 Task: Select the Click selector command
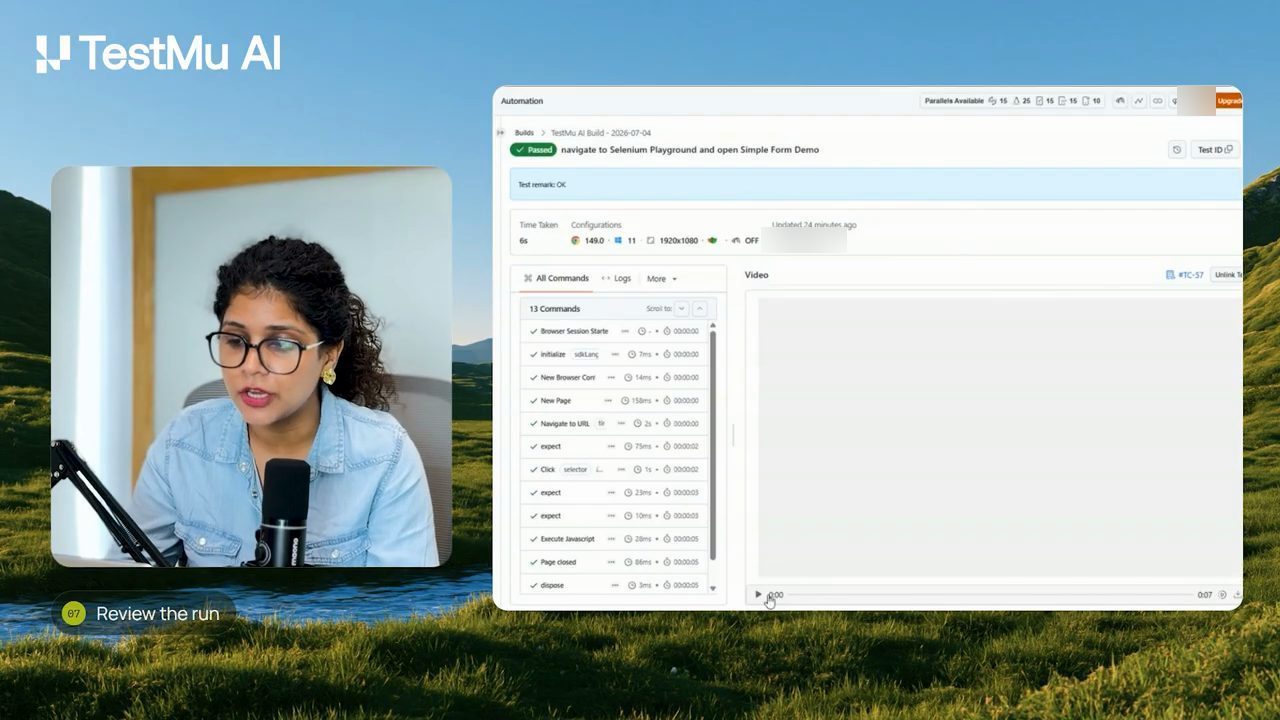[x=614, y=469]
